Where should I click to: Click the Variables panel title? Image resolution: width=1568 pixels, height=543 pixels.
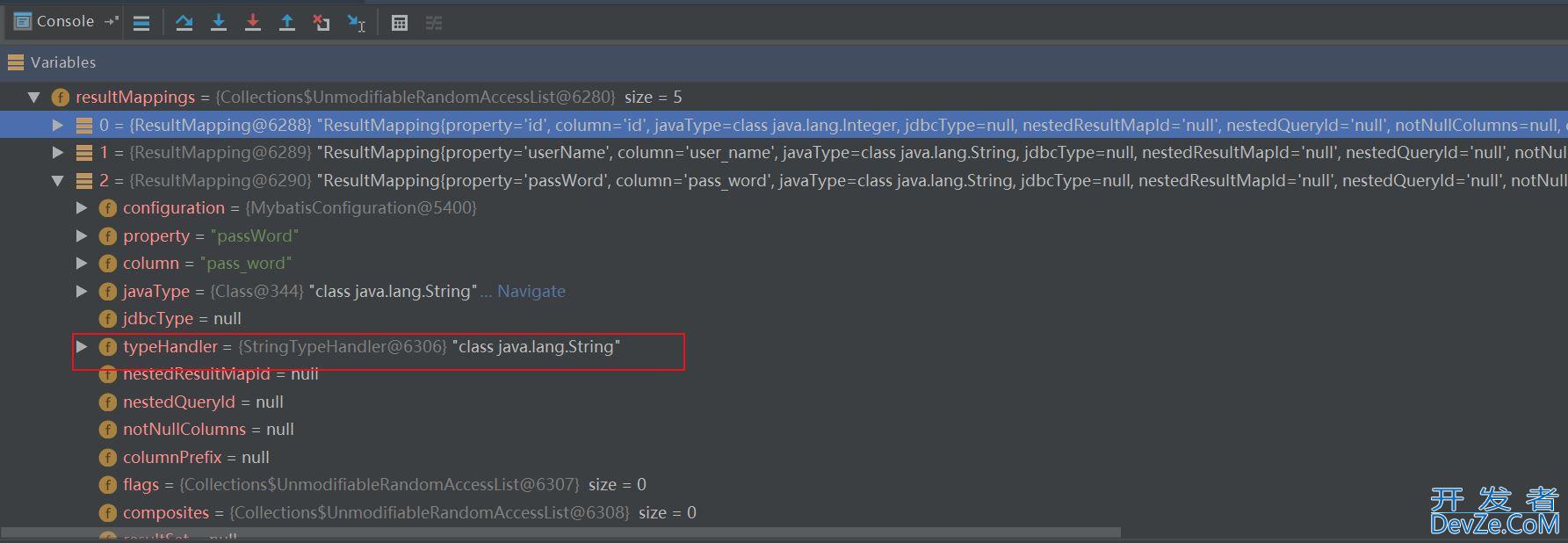click(x=63, y=62)
